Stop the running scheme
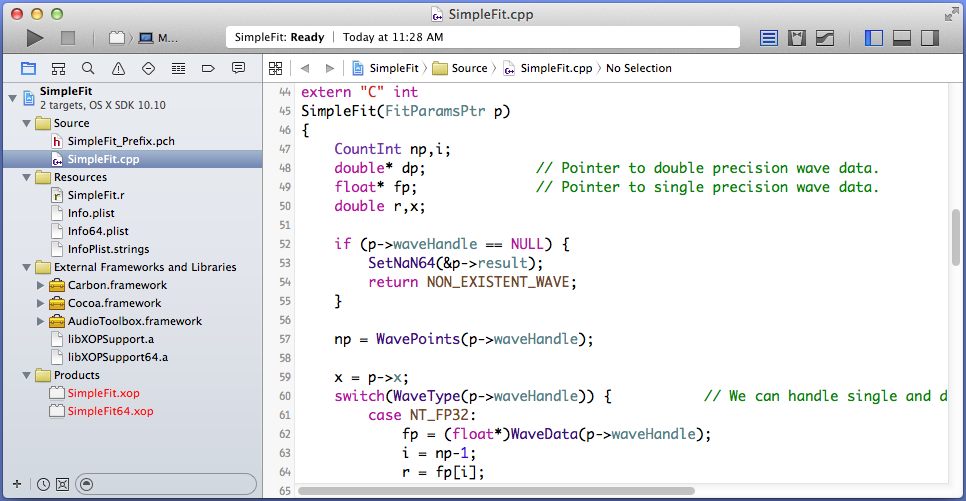The width and height of the screenshot is (966, 501). click(x=68, y=38)
